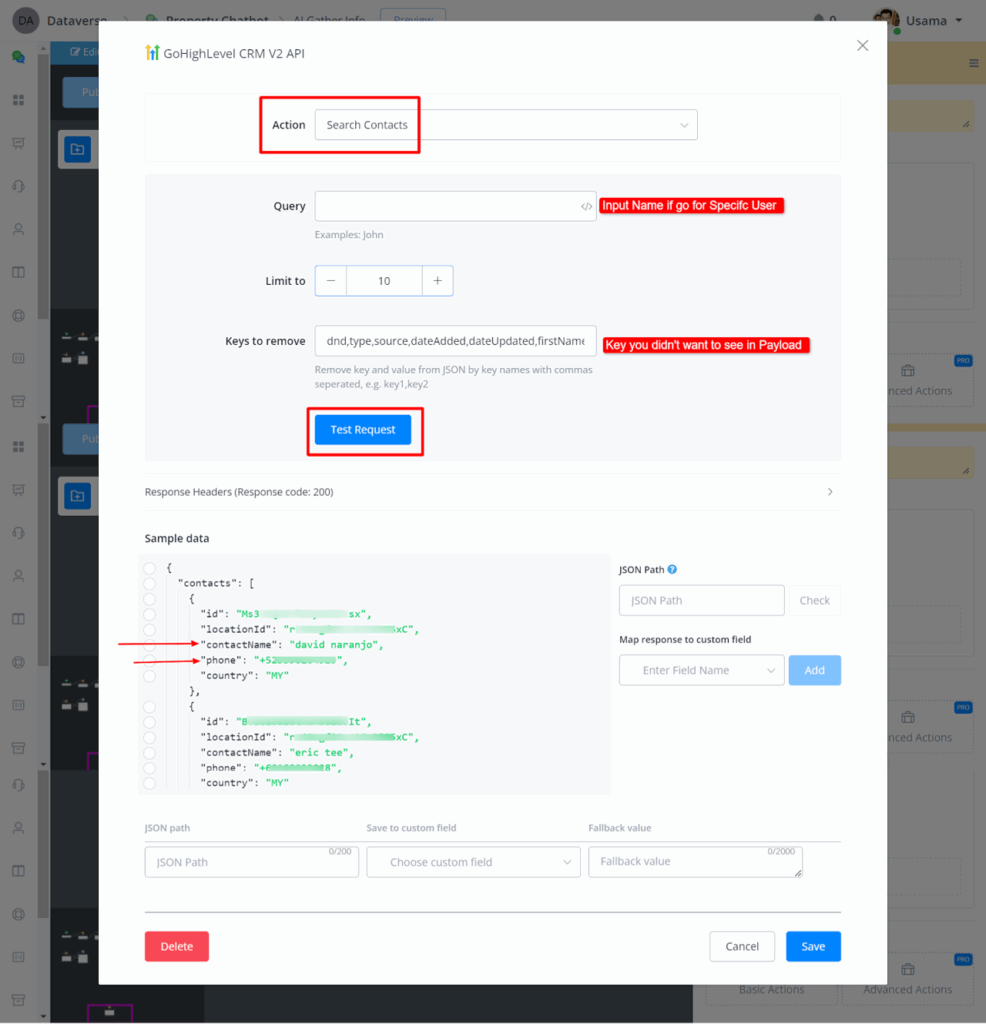Viewport: 986px width, 1024px height.
Task: Open the Choose custom field dropdown
Action: coord(473,862)
